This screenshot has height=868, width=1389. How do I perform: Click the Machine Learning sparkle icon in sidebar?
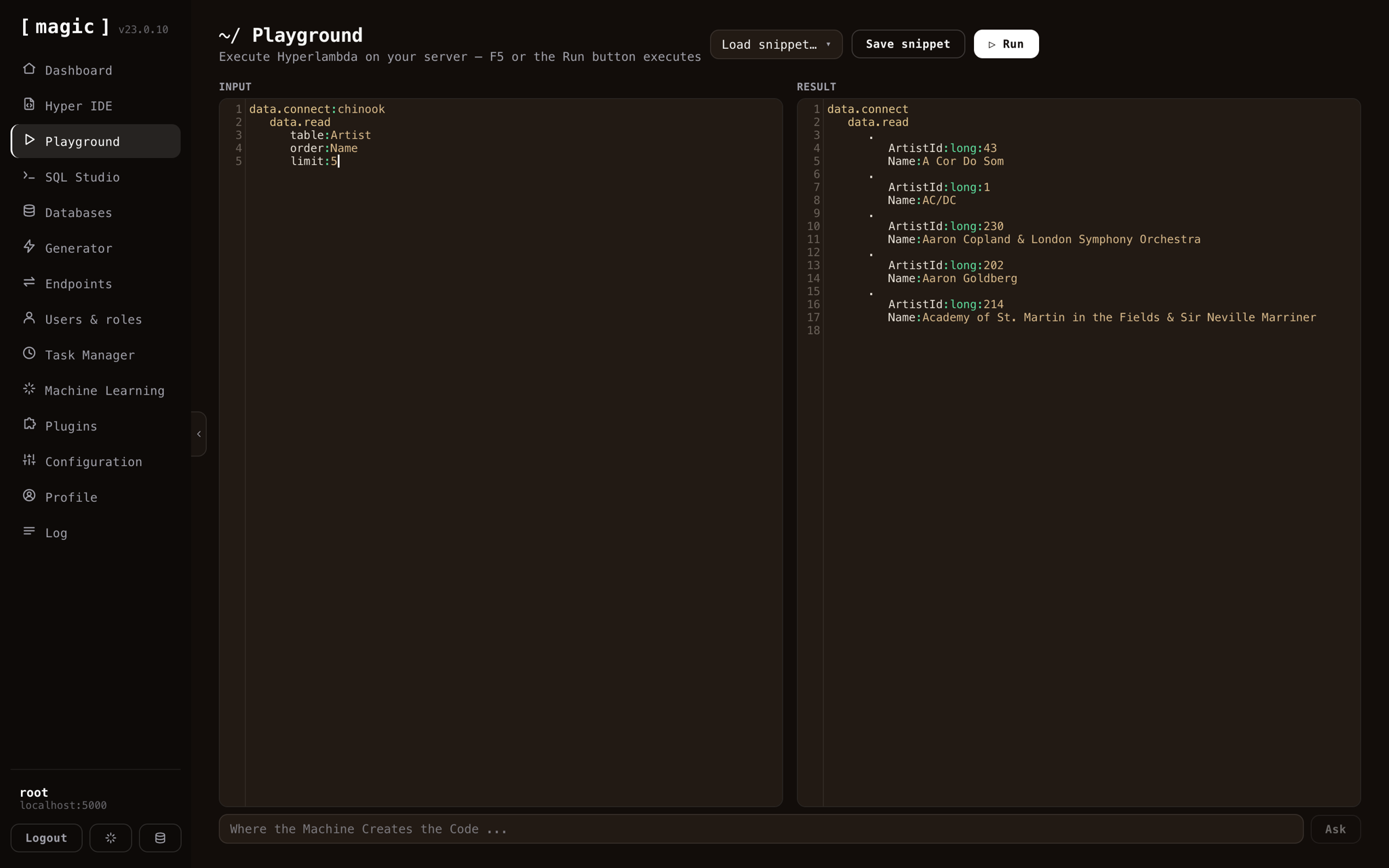[29, 389]
